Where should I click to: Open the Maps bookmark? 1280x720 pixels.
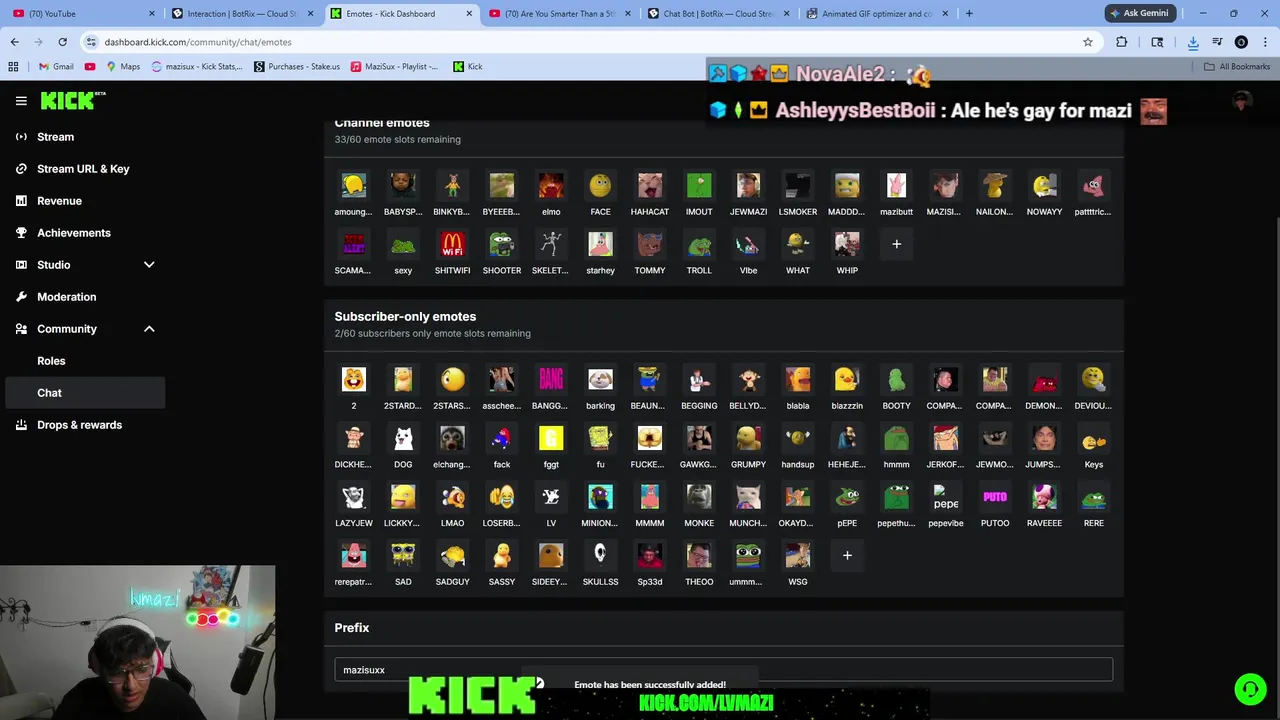122,66
